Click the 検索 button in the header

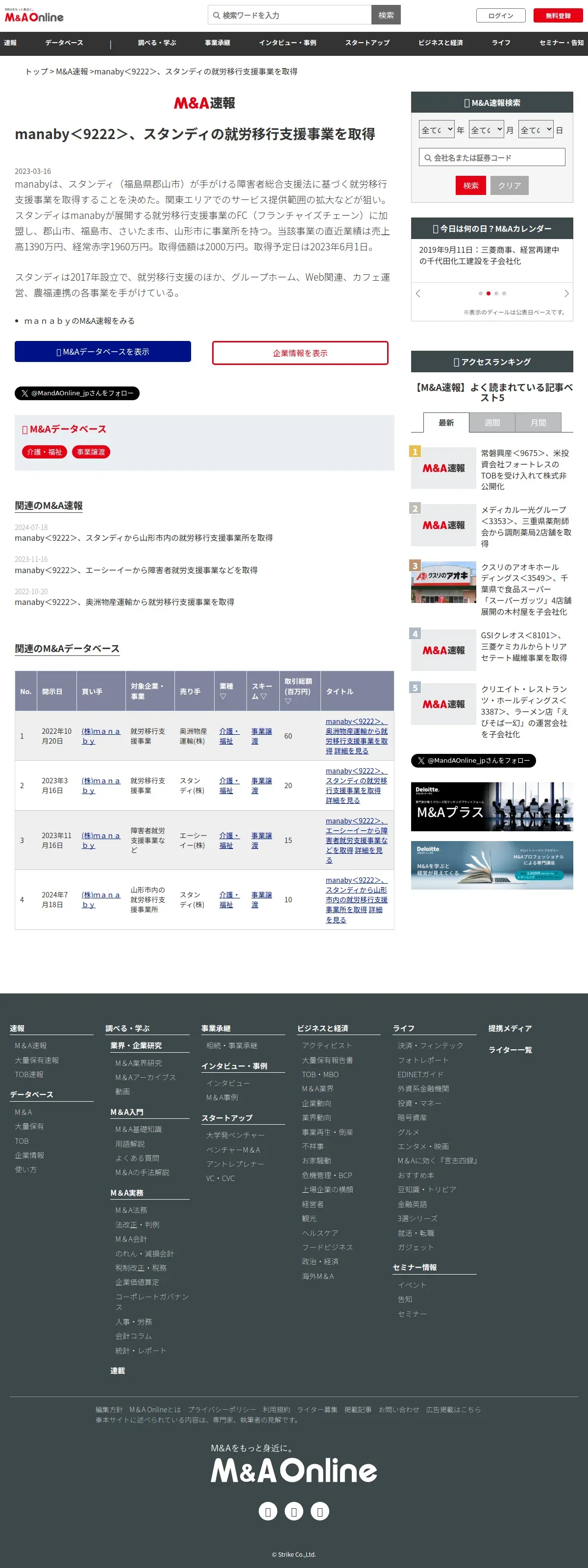386,15
